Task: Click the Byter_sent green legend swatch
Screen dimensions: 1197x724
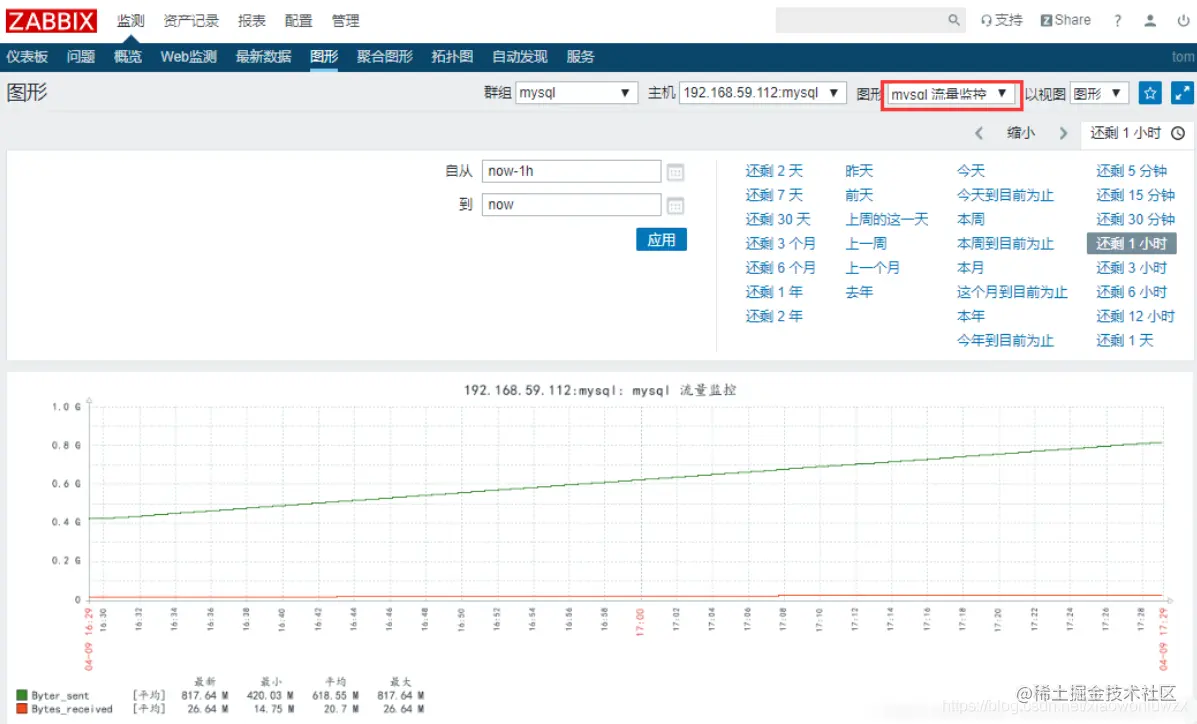Action: (x=22, y=695)
